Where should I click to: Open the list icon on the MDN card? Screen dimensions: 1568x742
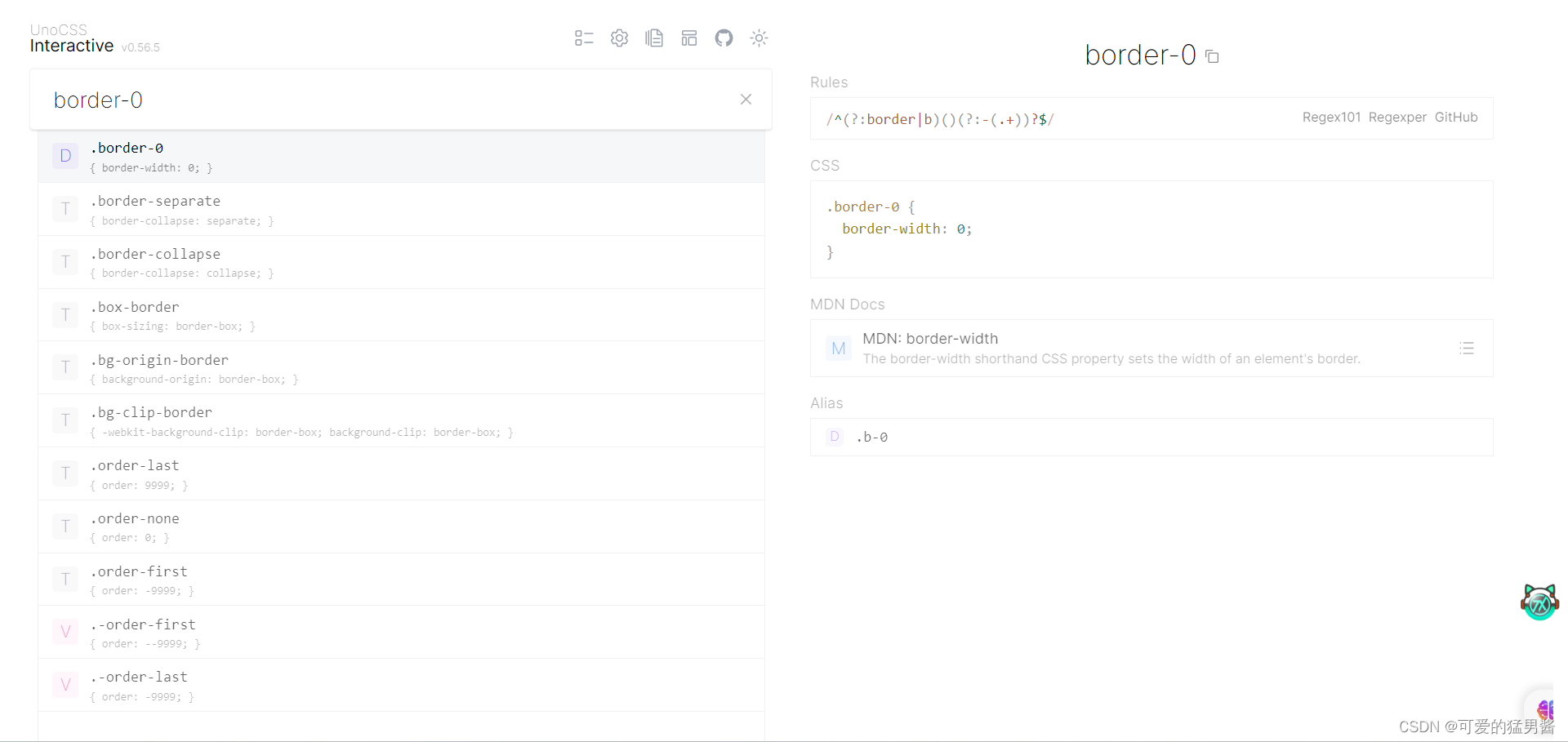[1467, 349]
